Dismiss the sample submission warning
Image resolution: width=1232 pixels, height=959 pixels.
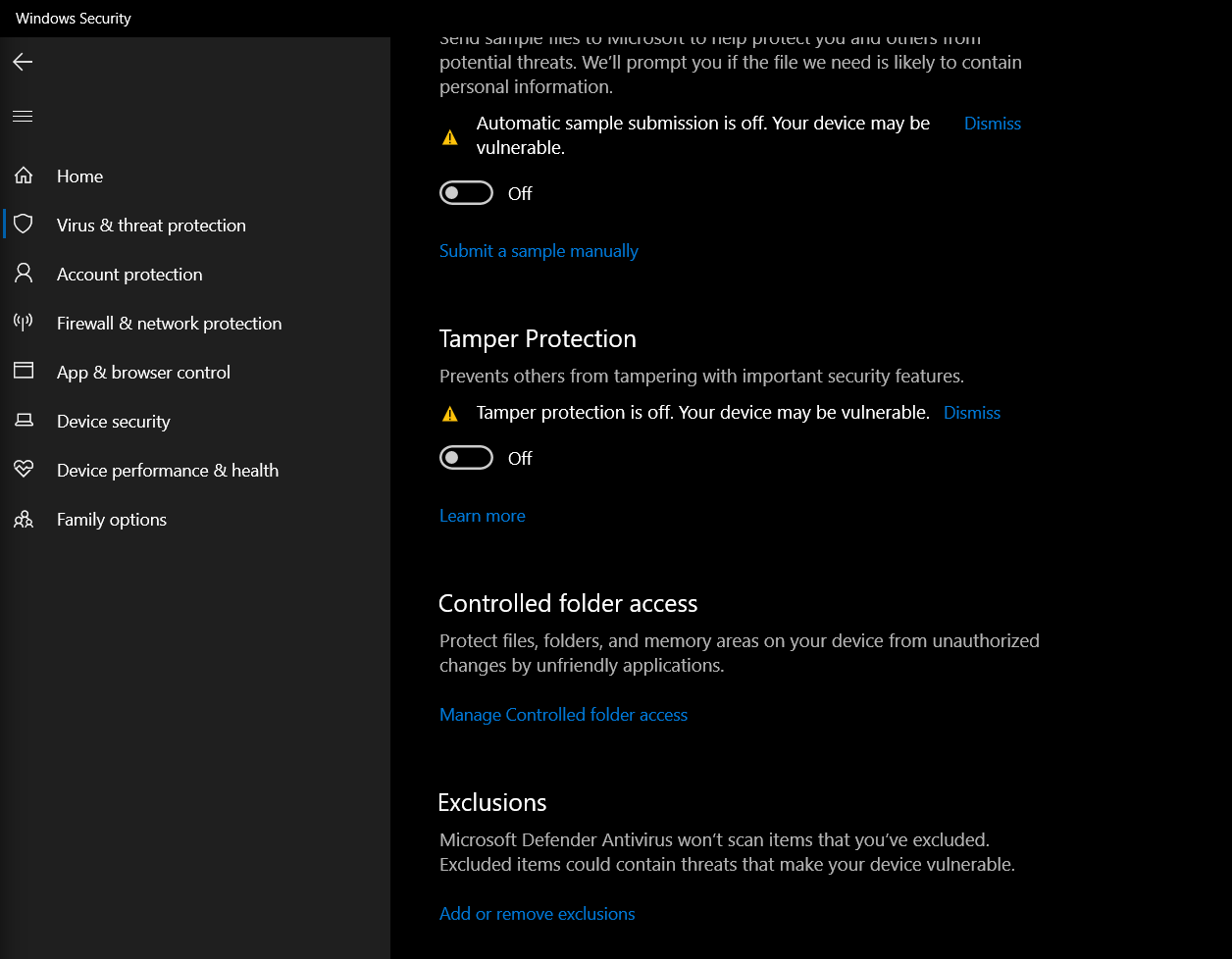pyautogui.click(x=992, y=123)
